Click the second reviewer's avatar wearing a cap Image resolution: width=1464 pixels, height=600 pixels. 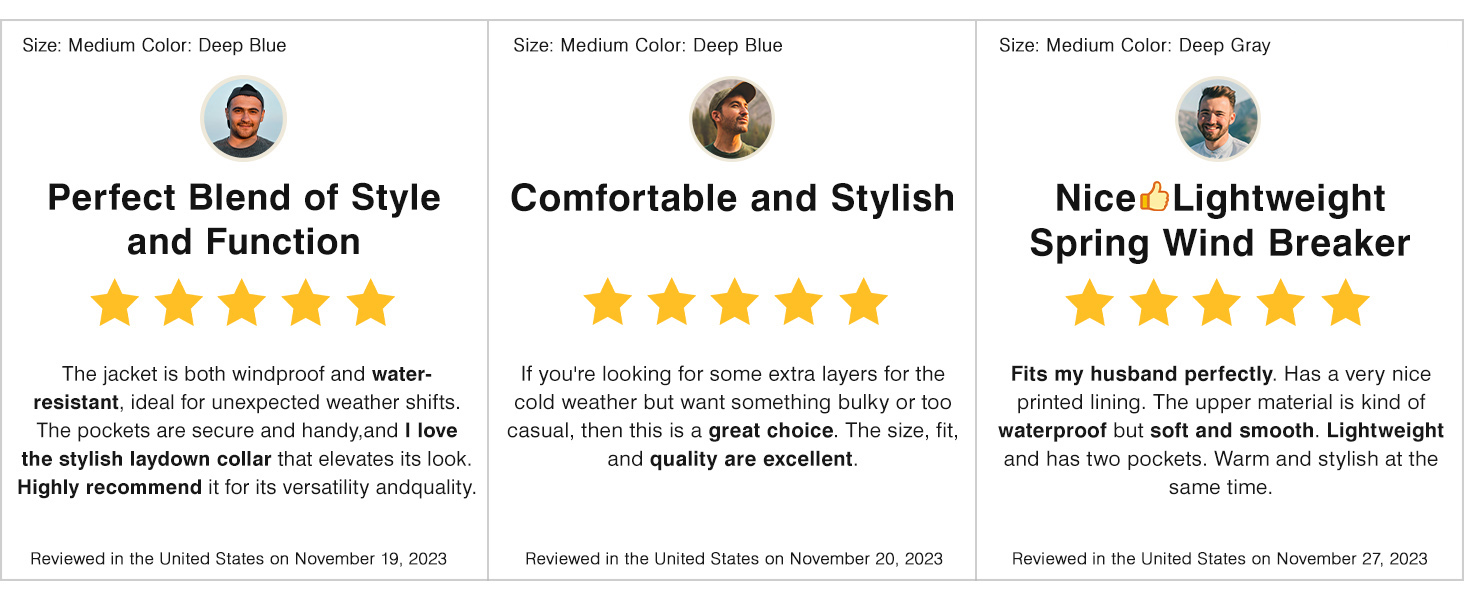coord(732,118)
